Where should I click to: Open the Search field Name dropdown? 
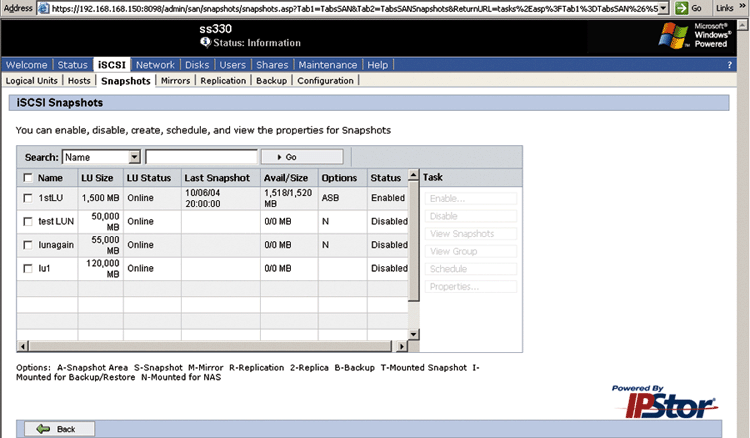[x=134, y=157]
